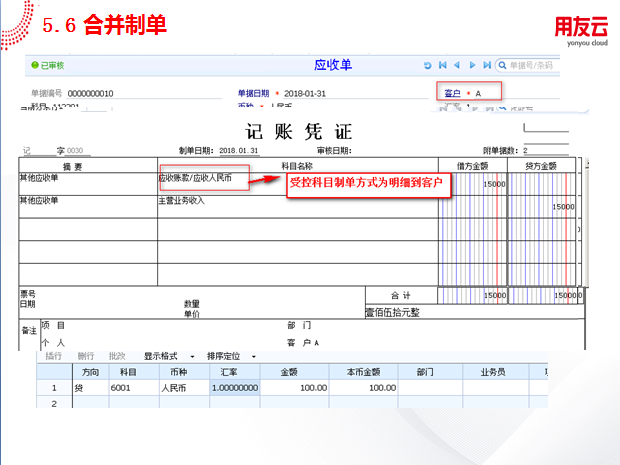Open the 排序定位 dropdown
620x465 pixels.
pos(231,356)
